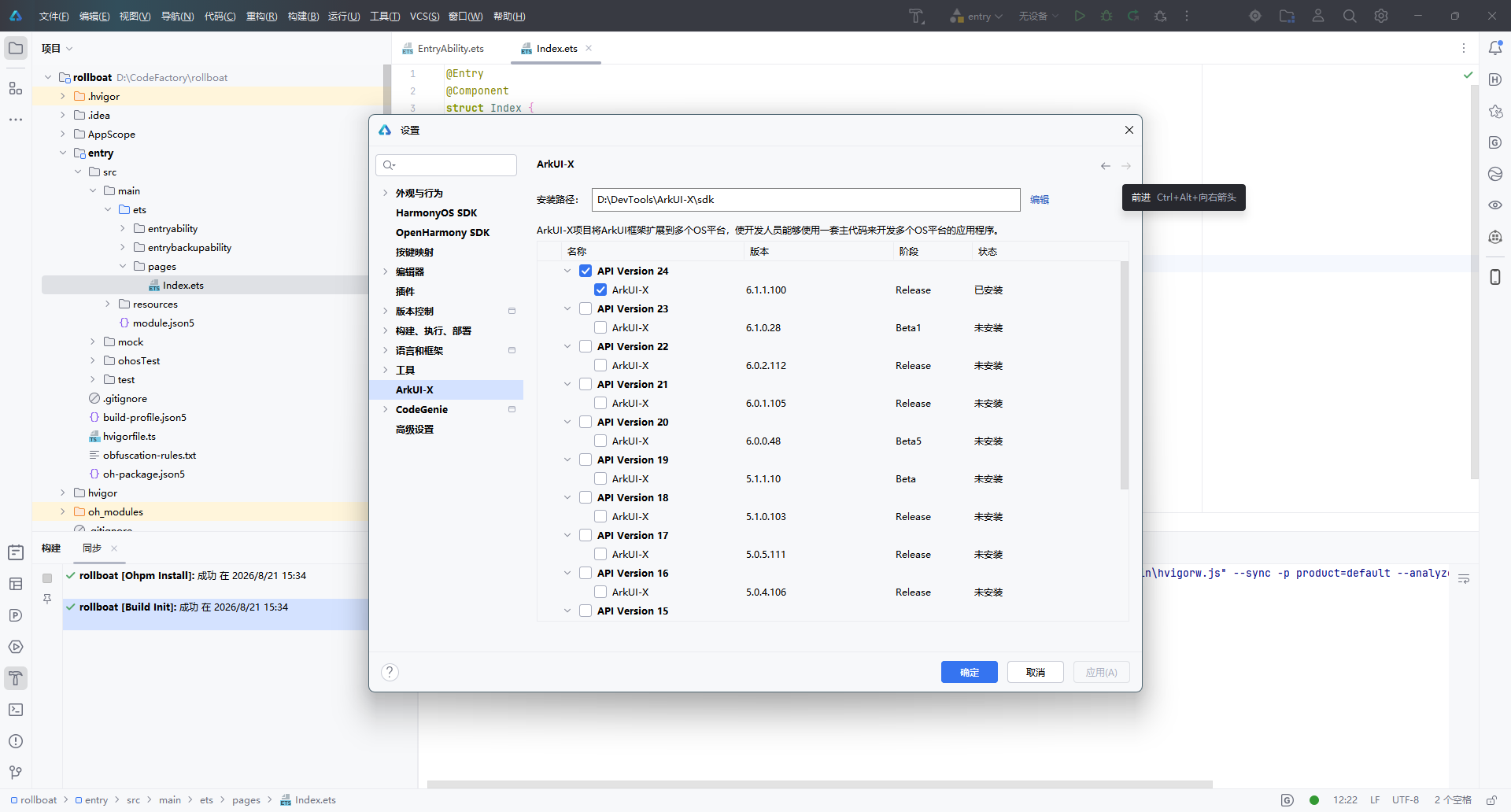Go back with the settings left arrow
This screenshot has height=812, width=1511.
click(x=1106, y=166)
